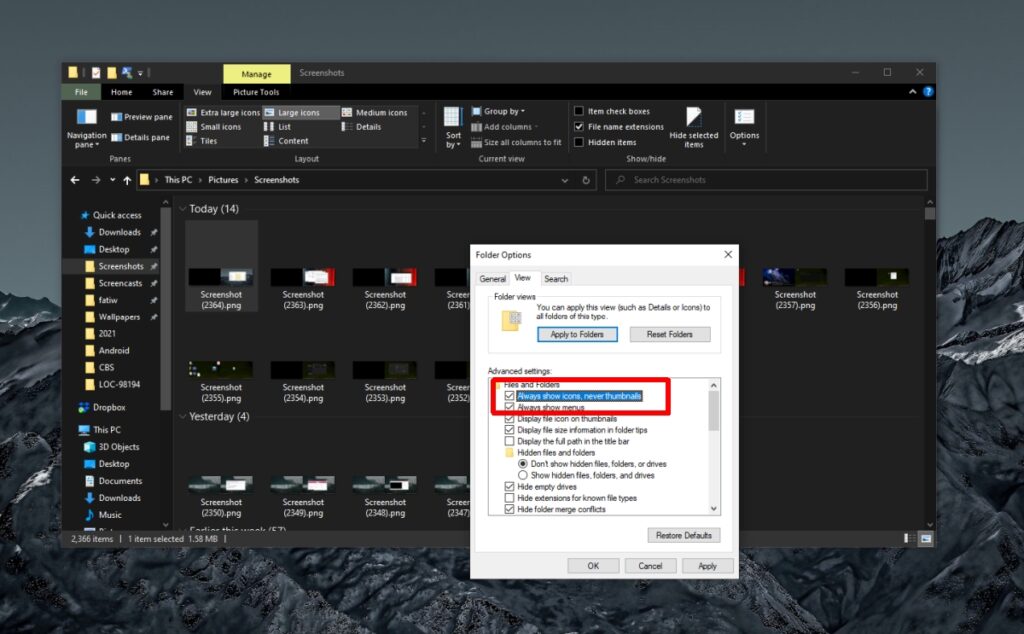This screenshot has width=1024, height=634.
Task: Expand the Group by dropdown
Action: click(x=505, y=112)
